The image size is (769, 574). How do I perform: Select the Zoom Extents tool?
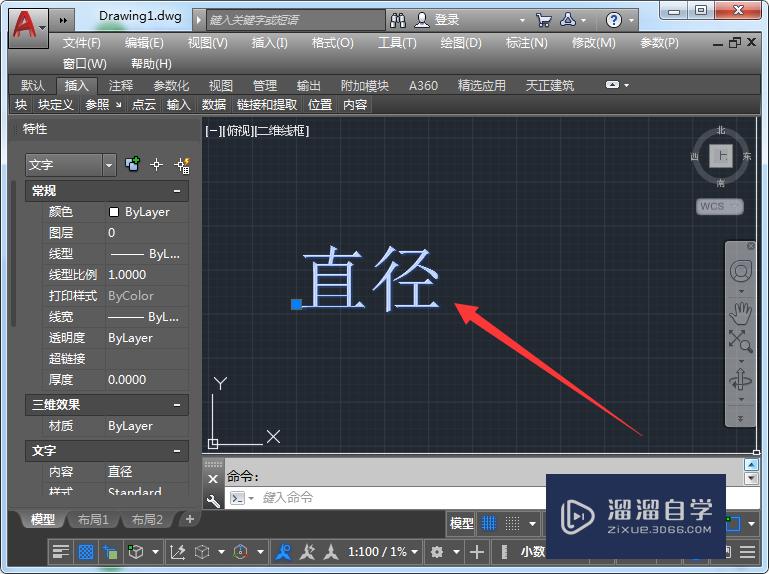[x=741, y=341]
